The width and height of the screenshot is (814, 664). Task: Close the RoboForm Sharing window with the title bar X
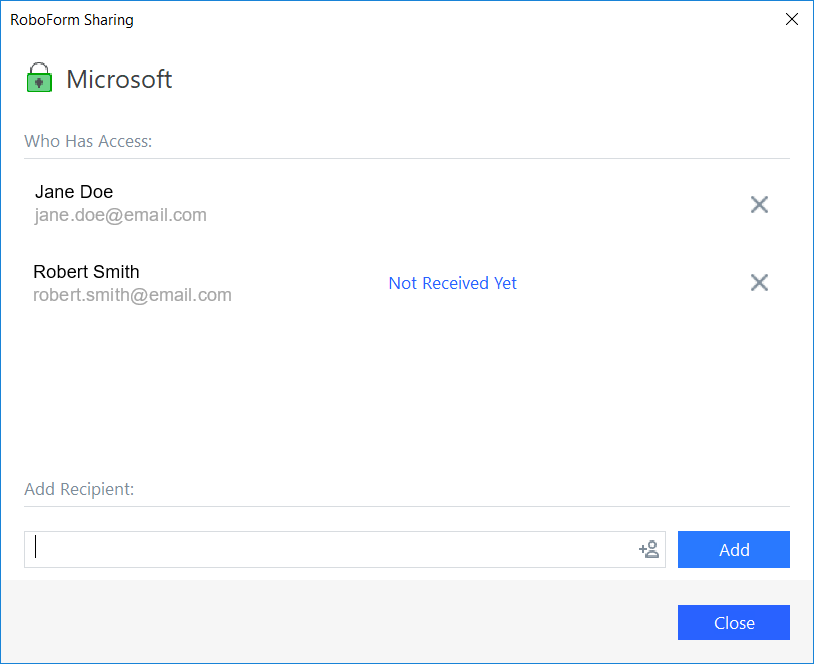tap(792, 19)
